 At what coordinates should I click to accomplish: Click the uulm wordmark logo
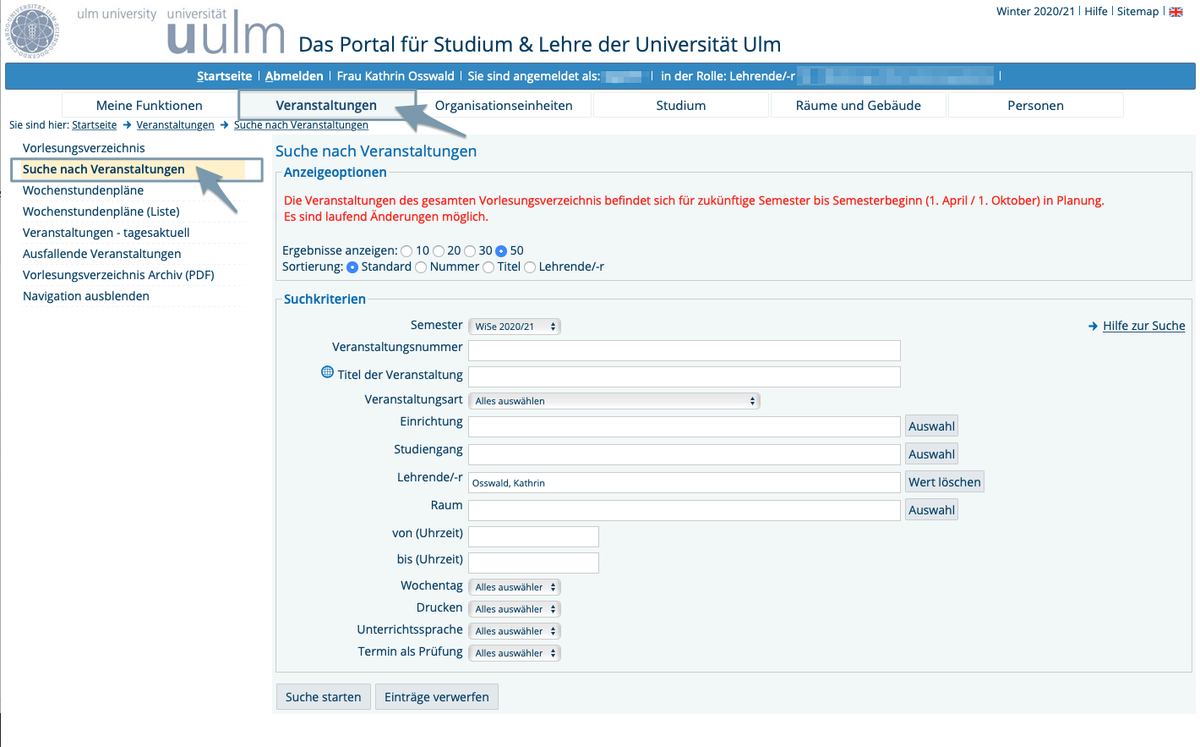click(x=226, y=32)
